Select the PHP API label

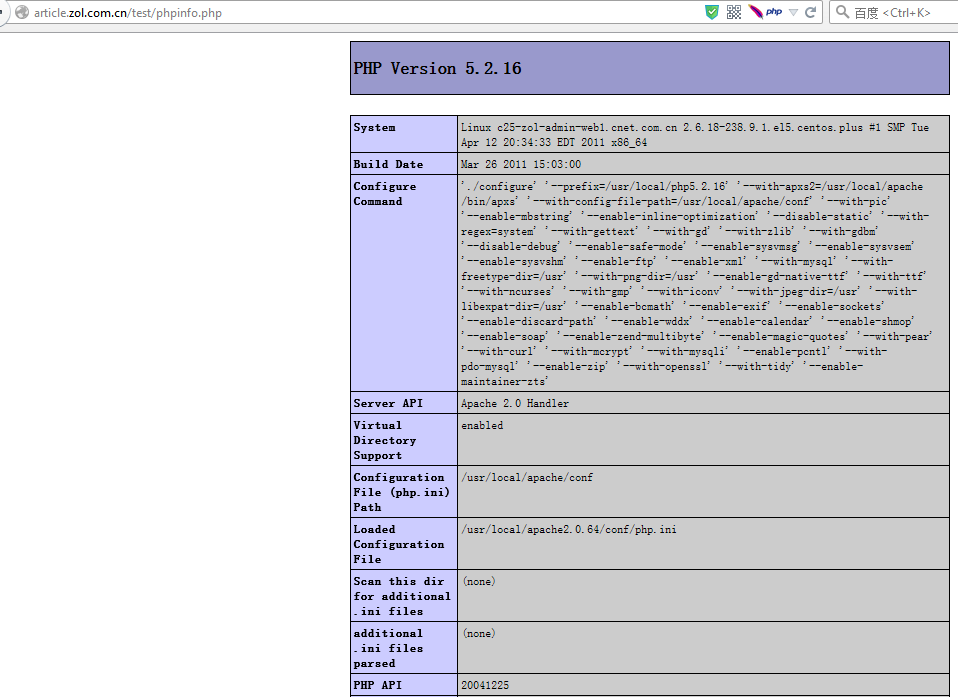coord(378,685)
